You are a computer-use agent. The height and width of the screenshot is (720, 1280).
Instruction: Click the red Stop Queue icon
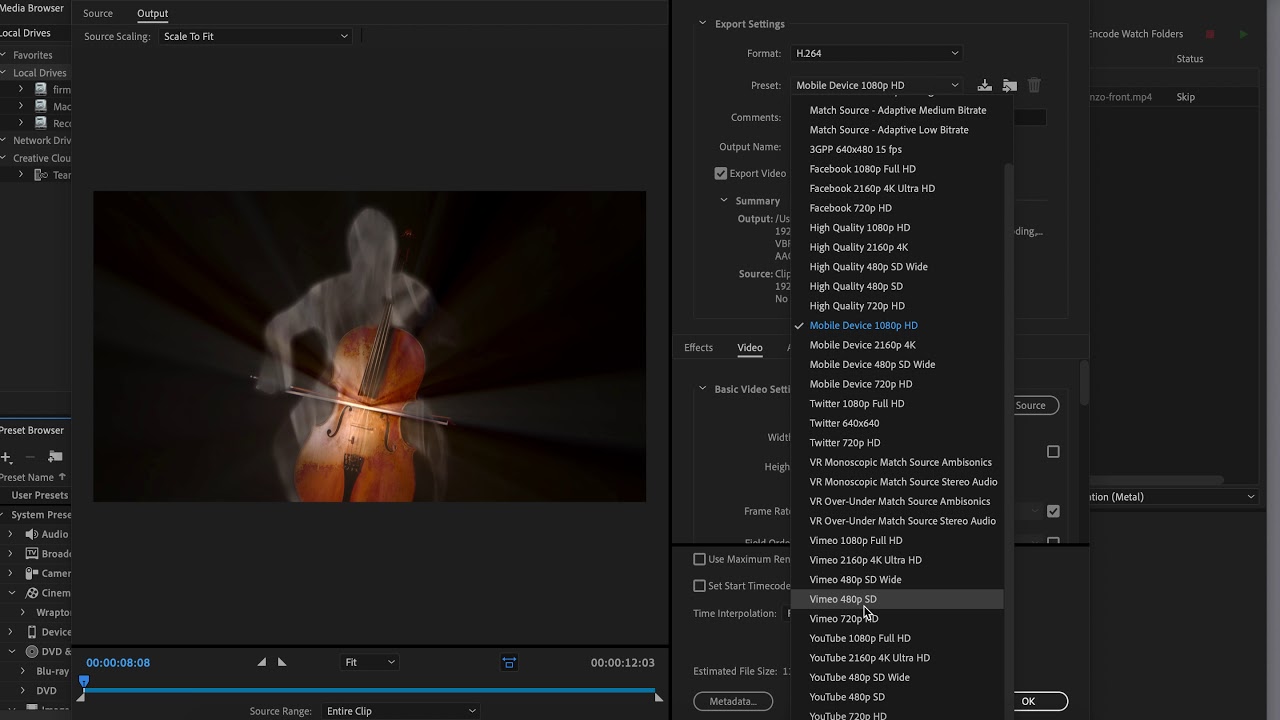click(1210, 34)
